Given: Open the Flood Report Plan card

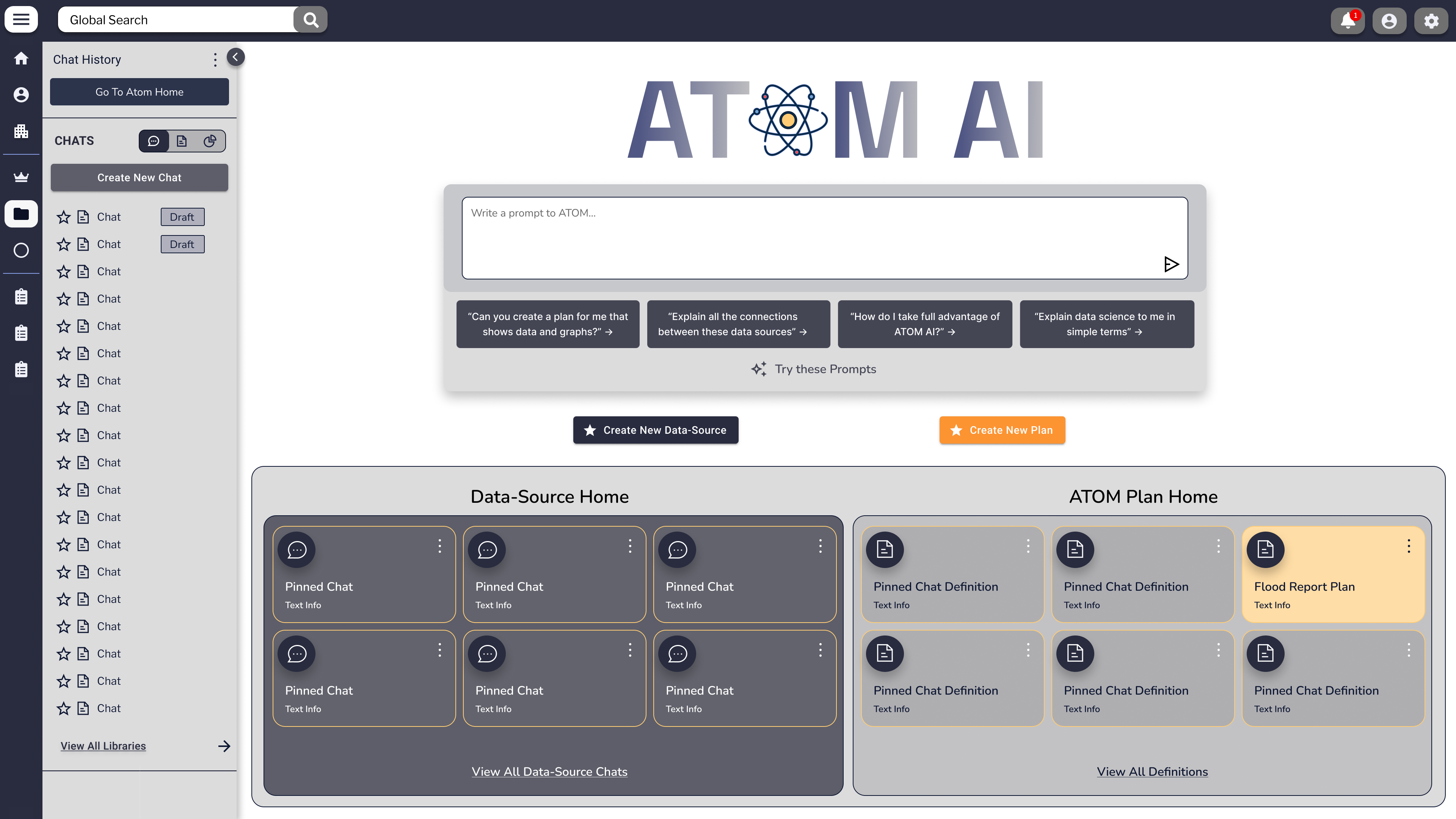Looking at the screenshot, I should [x=1333, y=574].
